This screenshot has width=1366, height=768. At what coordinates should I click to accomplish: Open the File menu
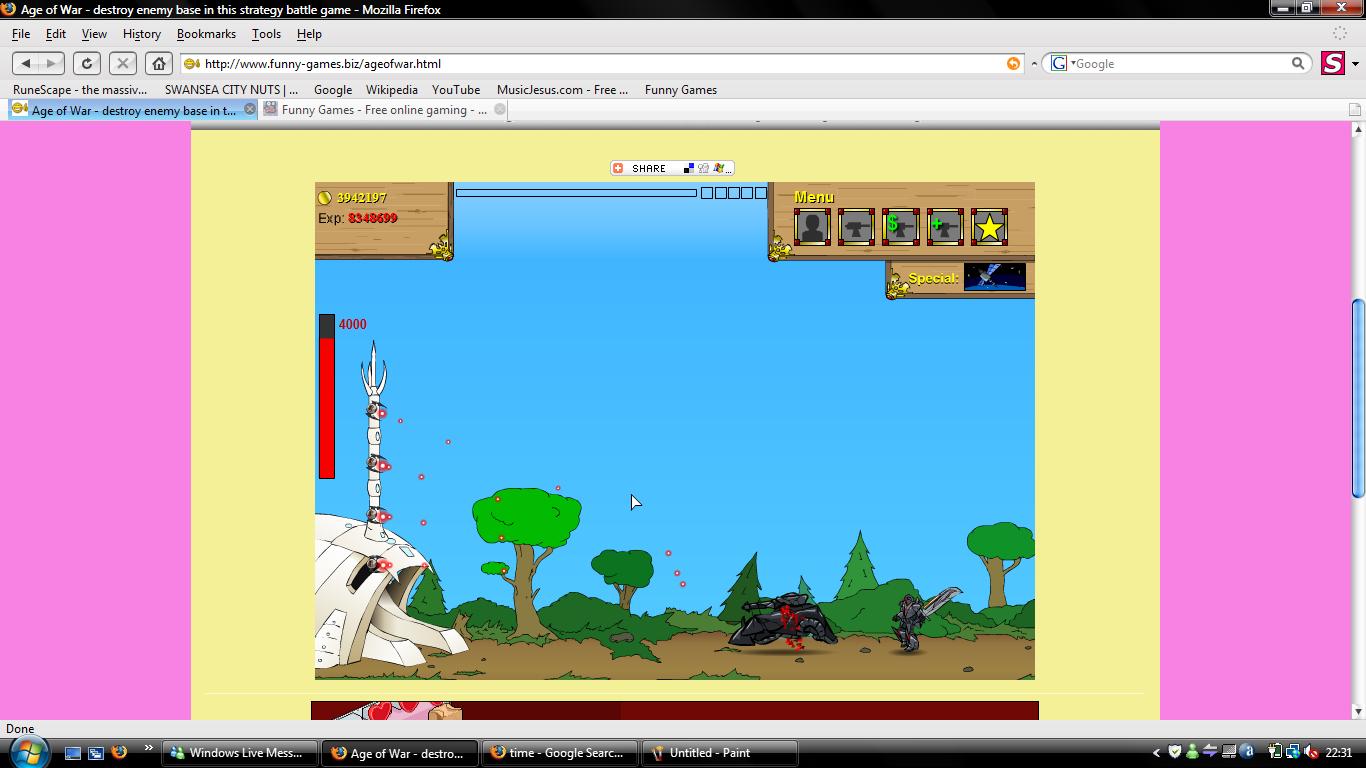click(20, 33)
